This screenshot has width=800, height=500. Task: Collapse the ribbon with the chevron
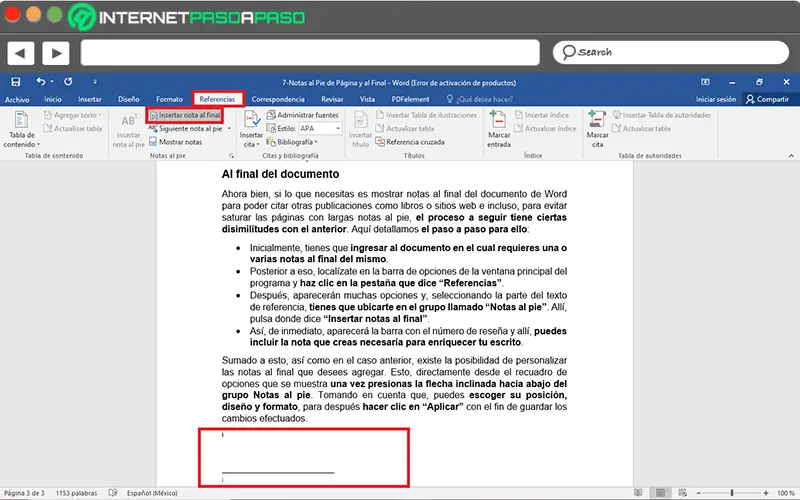click(791, 156)
